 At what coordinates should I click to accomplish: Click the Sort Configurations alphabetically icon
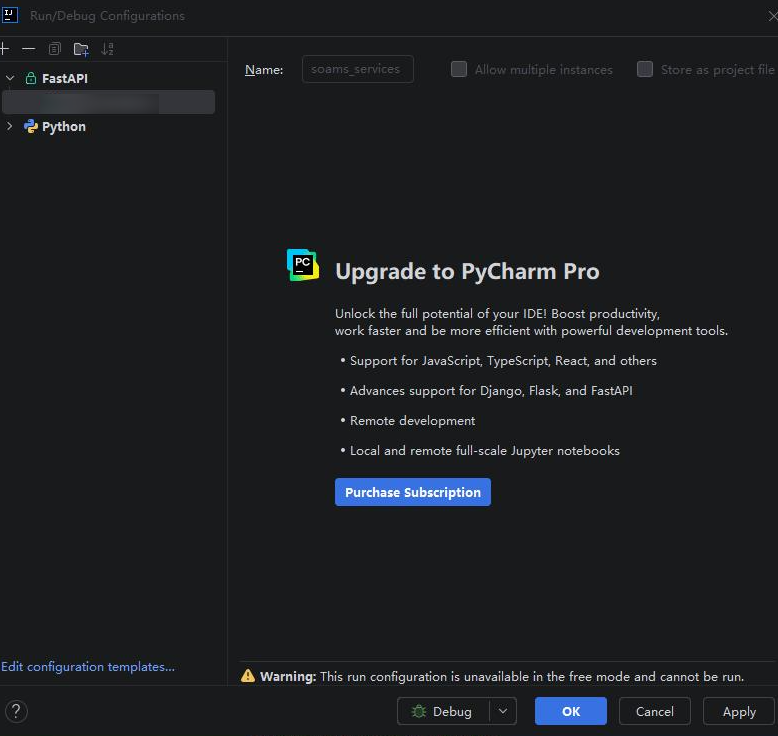(108, 49)
